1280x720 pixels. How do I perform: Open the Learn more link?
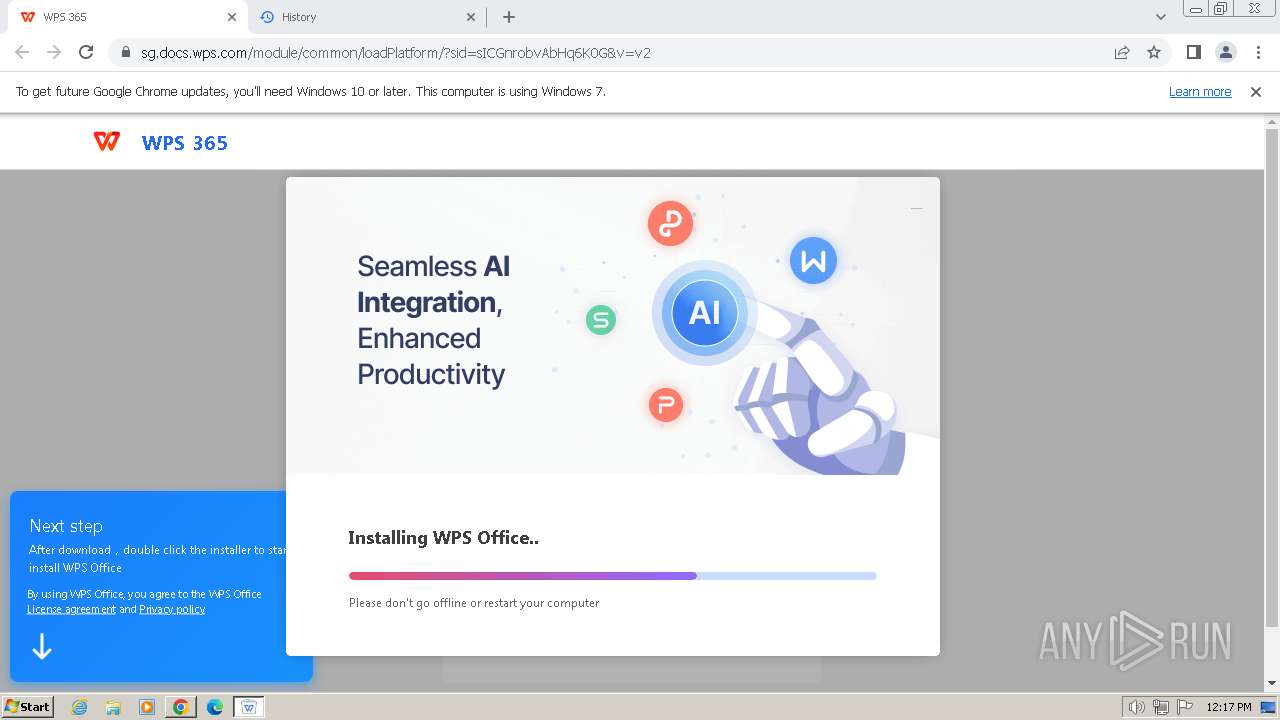click(1200, 92)
